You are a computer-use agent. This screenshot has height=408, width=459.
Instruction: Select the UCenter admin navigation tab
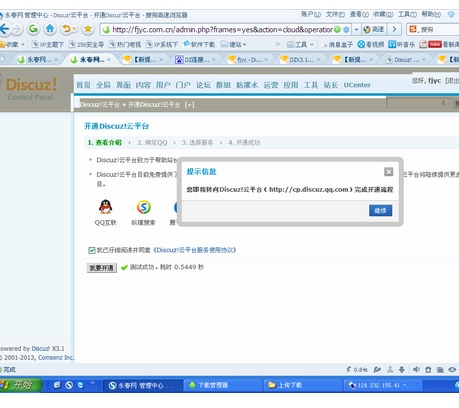click(x=357, y=85)
